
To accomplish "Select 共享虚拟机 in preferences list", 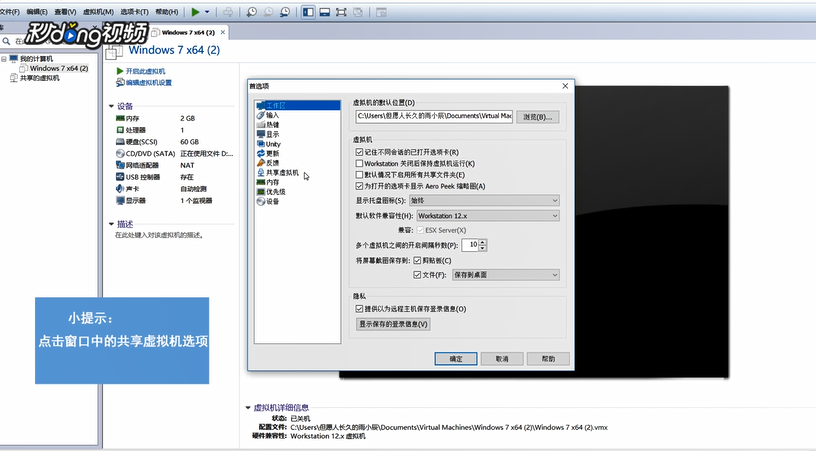I will point(278,173).
